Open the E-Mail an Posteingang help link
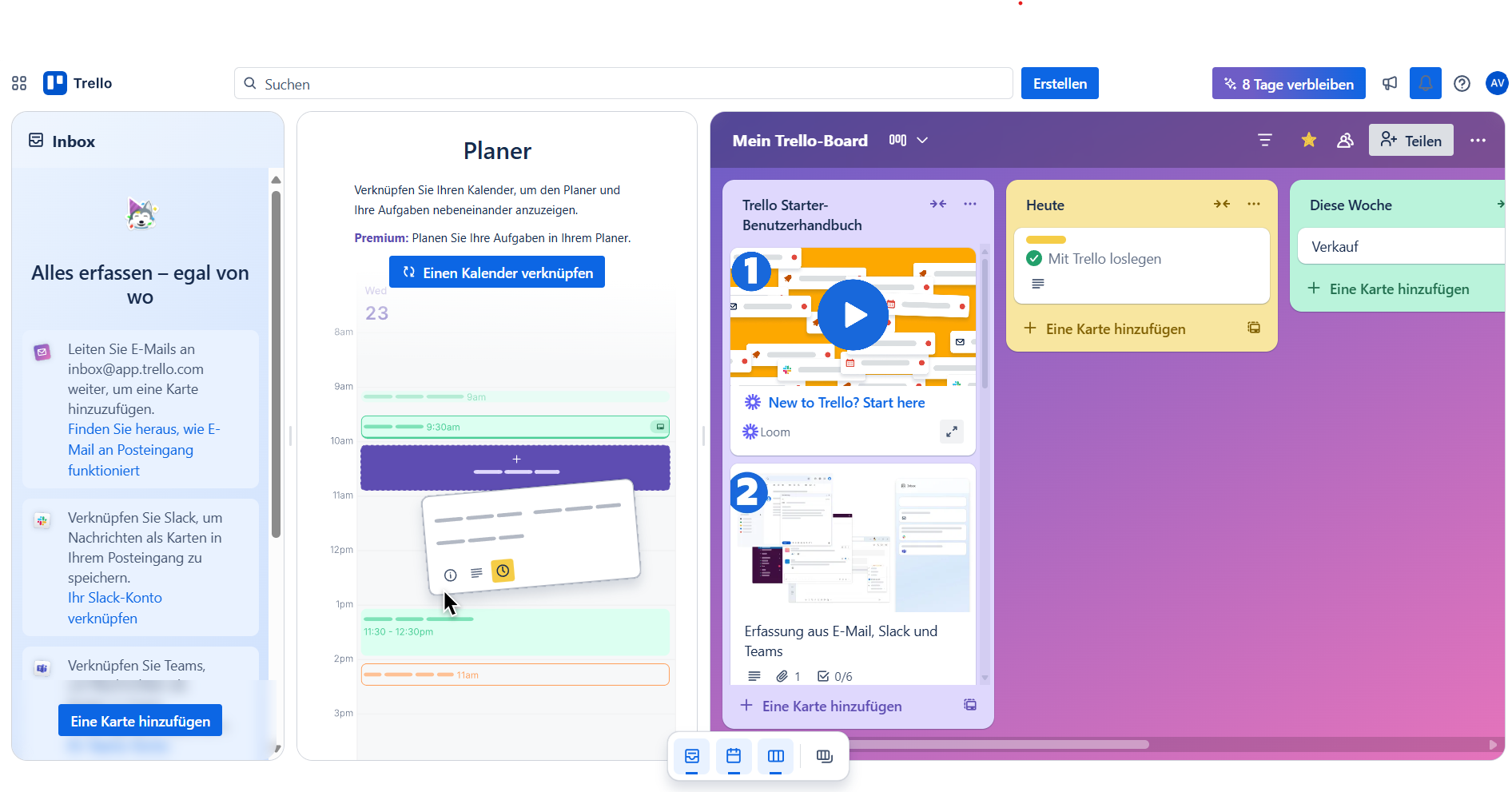 [x=144, y=449]
